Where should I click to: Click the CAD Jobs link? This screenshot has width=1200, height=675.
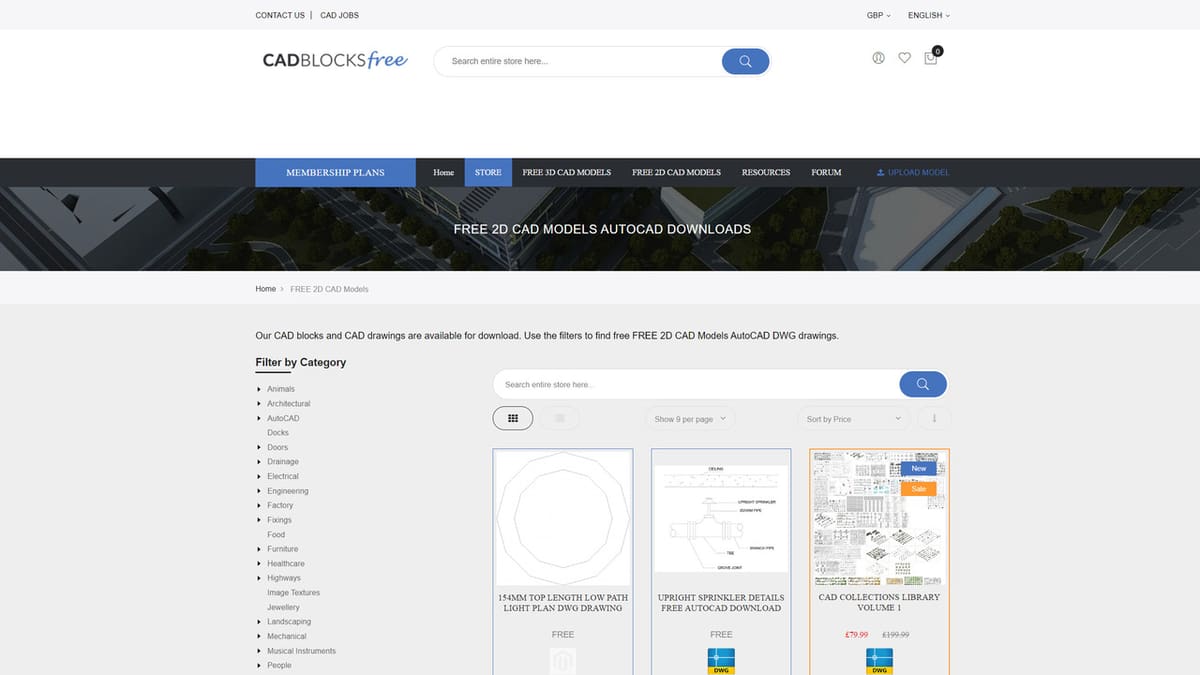339,15
